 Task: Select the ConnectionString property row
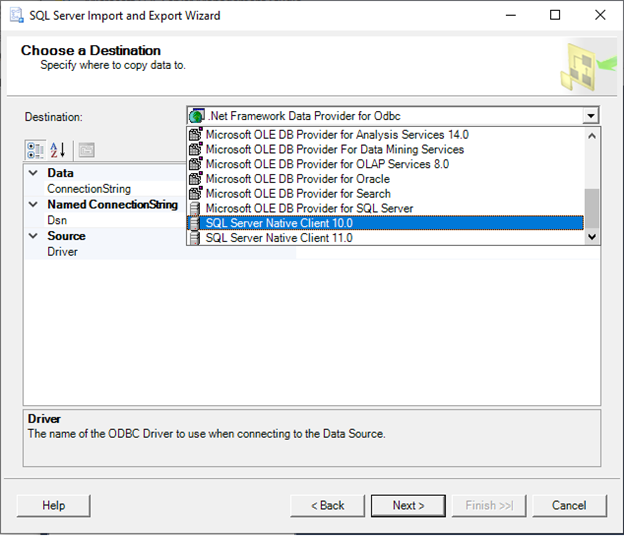tap(105, 189)
